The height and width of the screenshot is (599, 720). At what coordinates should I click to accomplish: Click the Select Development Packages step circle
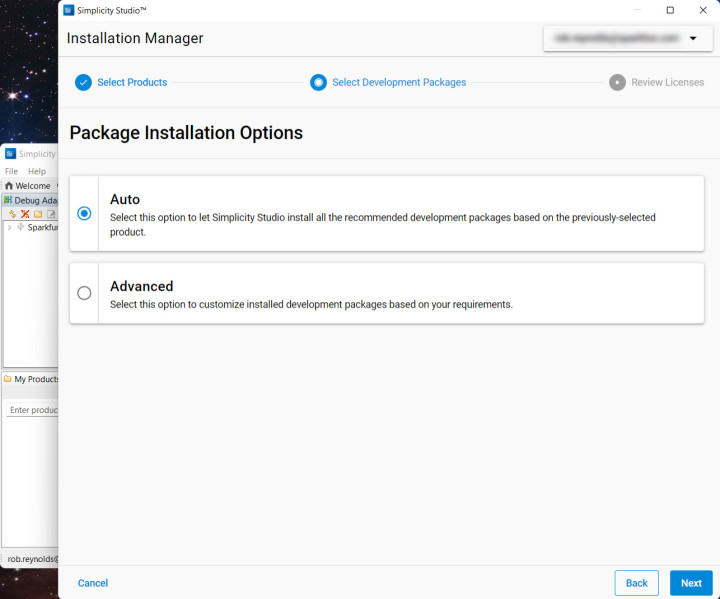318,82
